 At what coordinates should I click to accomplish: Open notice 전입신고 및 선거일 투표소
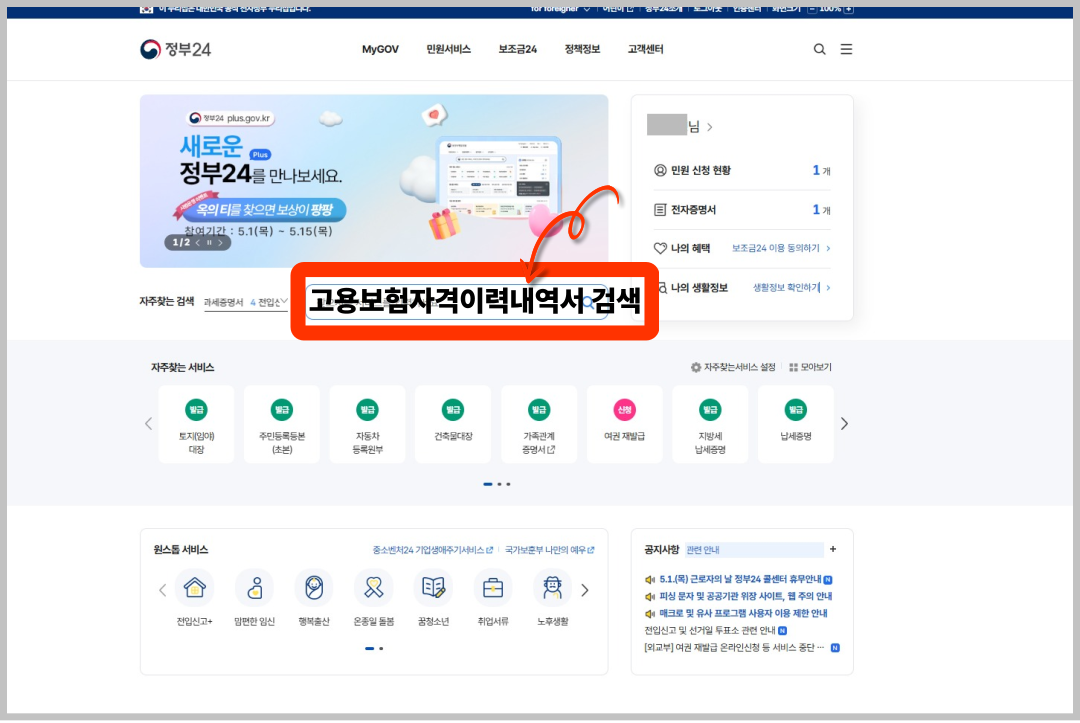[x=709, y=630]
